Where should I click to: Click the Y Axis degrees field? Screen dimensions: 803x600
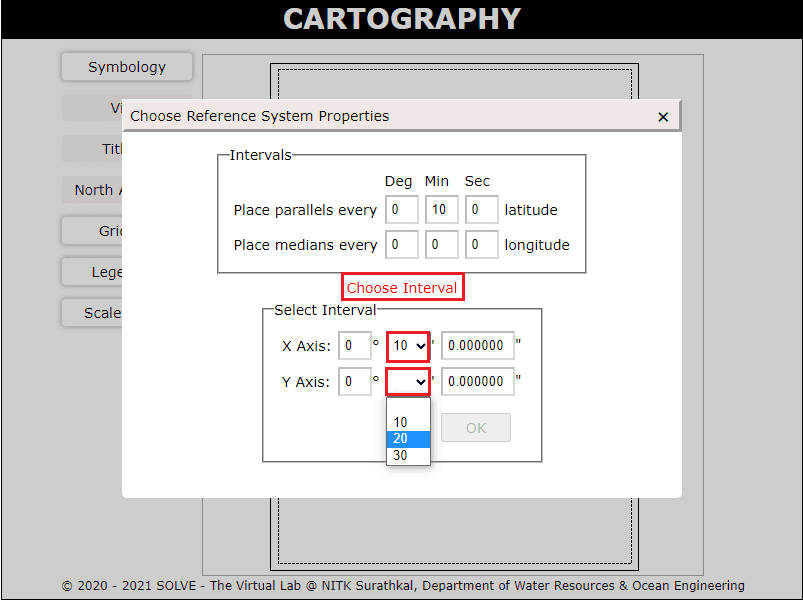click(x=354, y=382)
